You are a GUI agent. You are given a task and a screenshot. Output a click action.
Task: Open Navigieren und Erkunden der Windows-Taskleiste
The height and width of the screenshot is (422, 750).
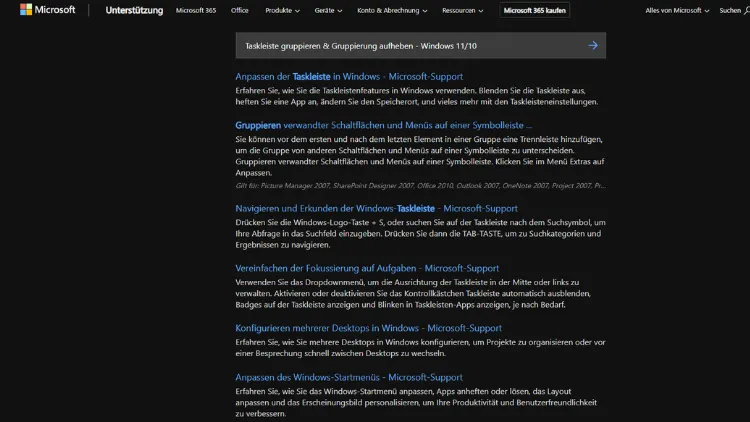(376, 209)
